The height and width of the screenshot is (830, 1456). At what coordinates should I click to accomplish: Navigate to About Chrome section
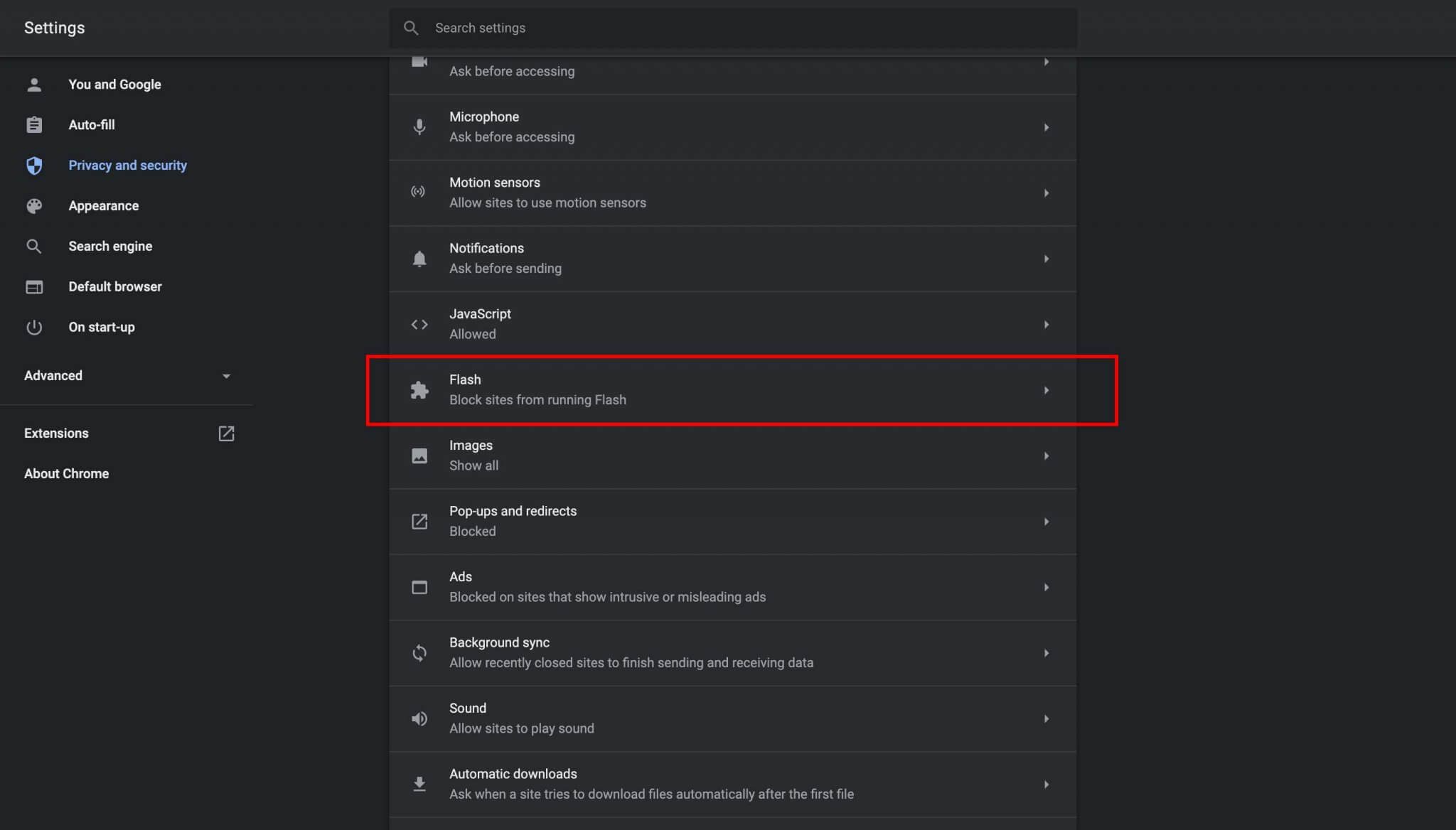point(66,473)
